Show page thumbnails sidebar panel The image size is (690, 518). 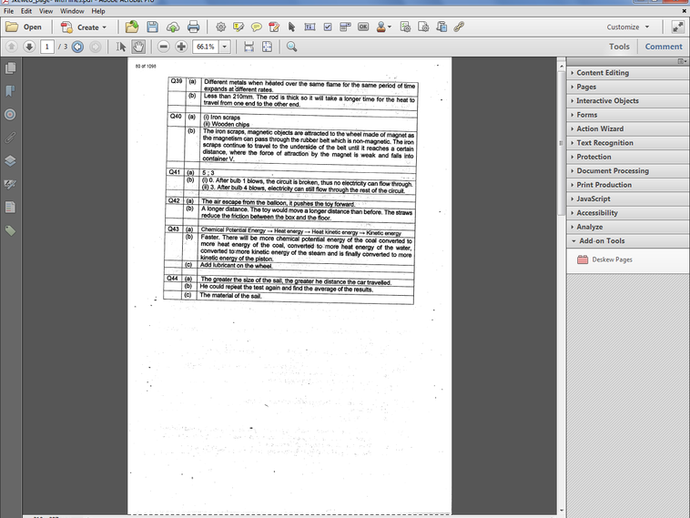(x=10, y=68)
